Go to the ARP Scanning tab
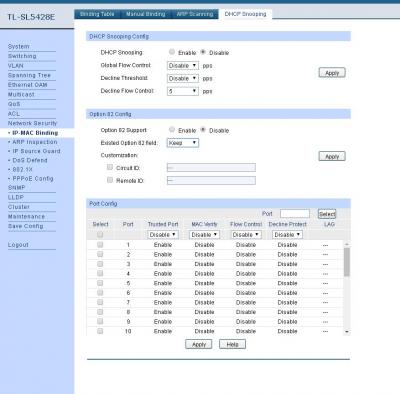Viewport: 400px width, 394px height. (195, 14)
